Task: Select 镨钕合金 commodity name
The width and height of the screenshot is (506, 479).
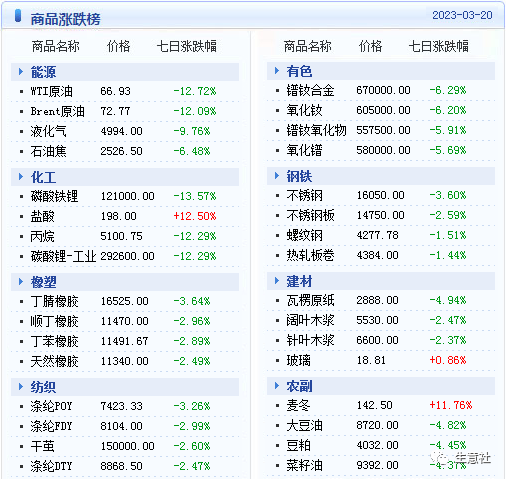Action: (x=310, y=90)
